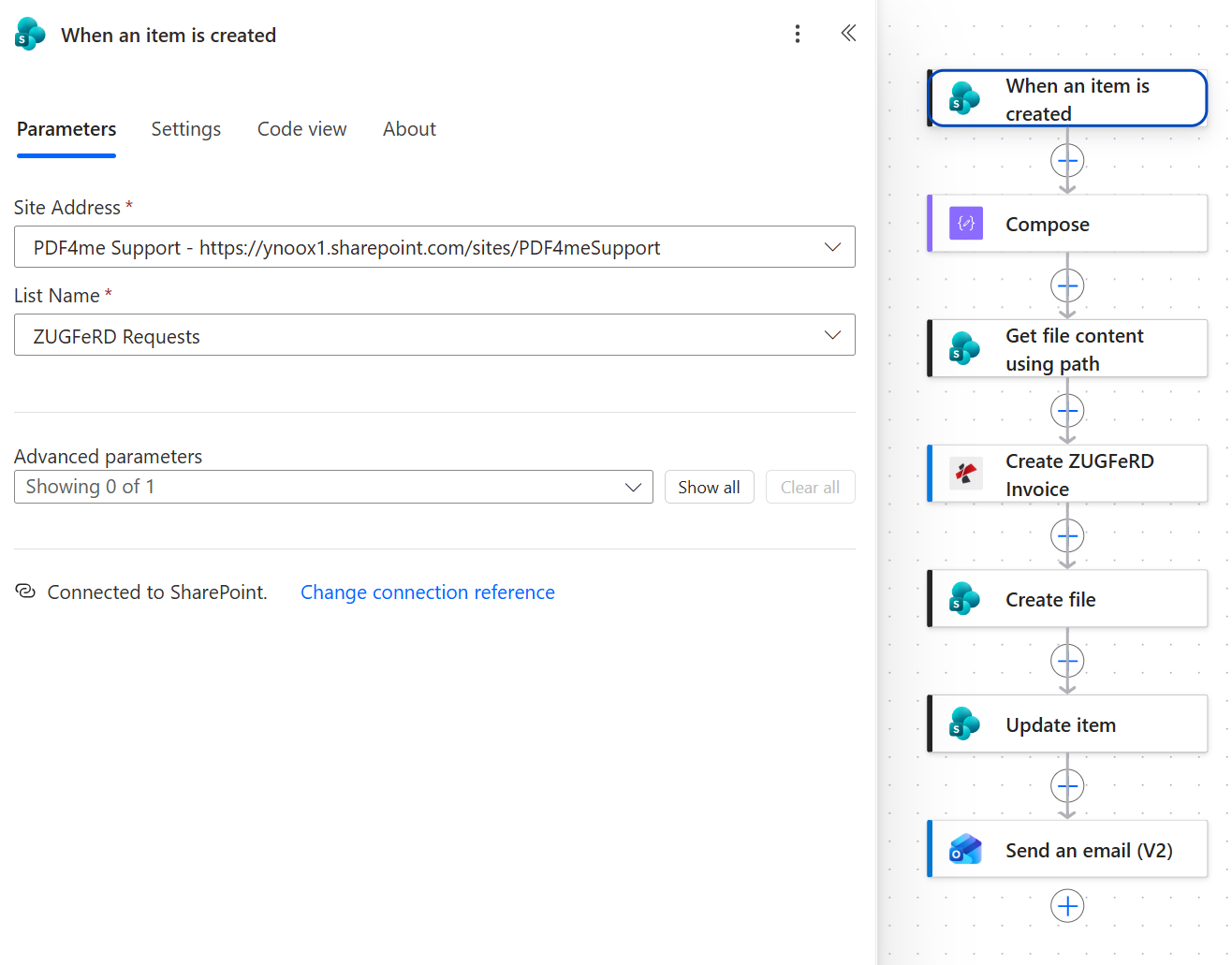Select the Send an email (V2) node

tap(1067, 850)
